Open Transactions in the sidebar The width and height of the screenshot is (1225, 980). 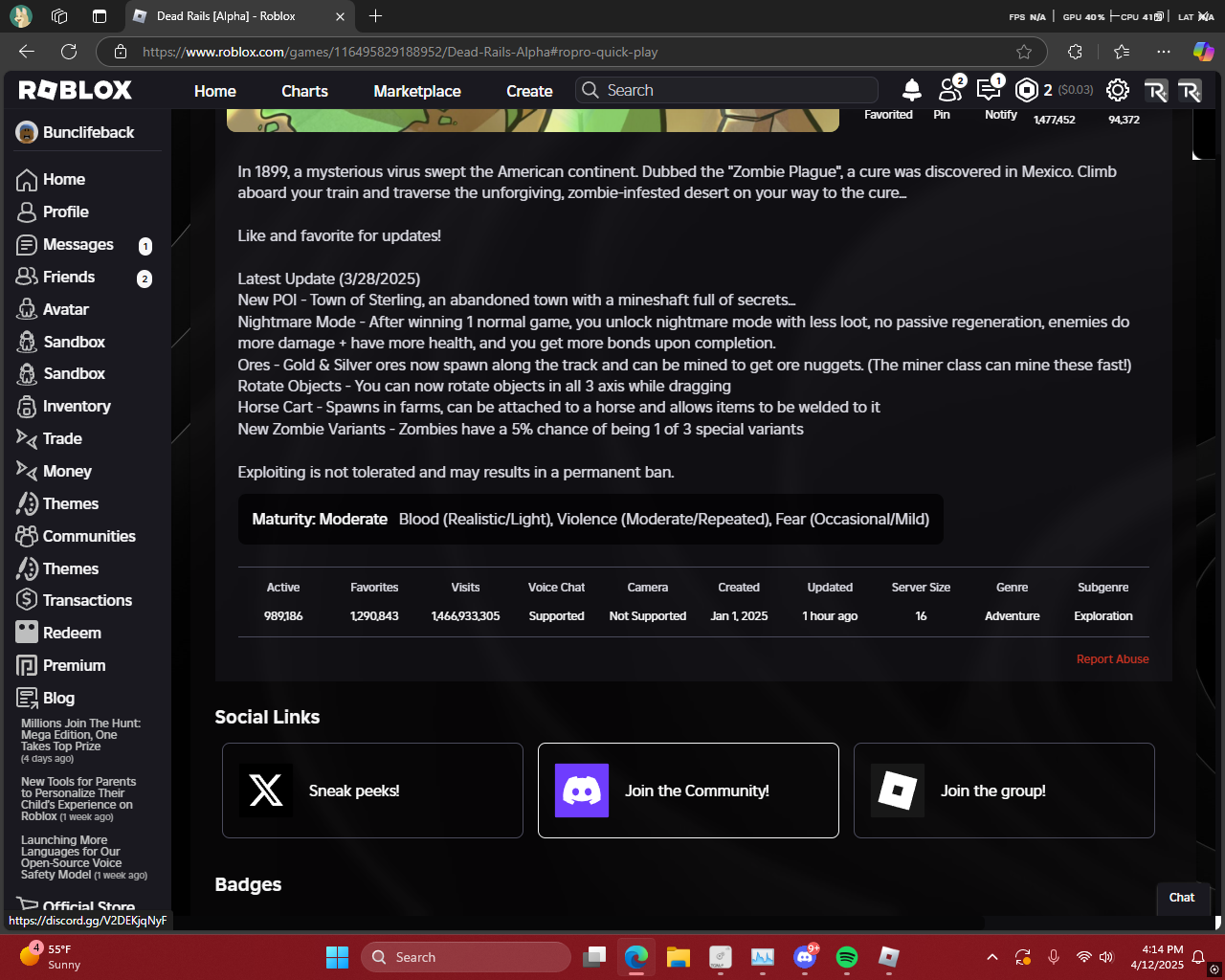click(x=87, y=600)
